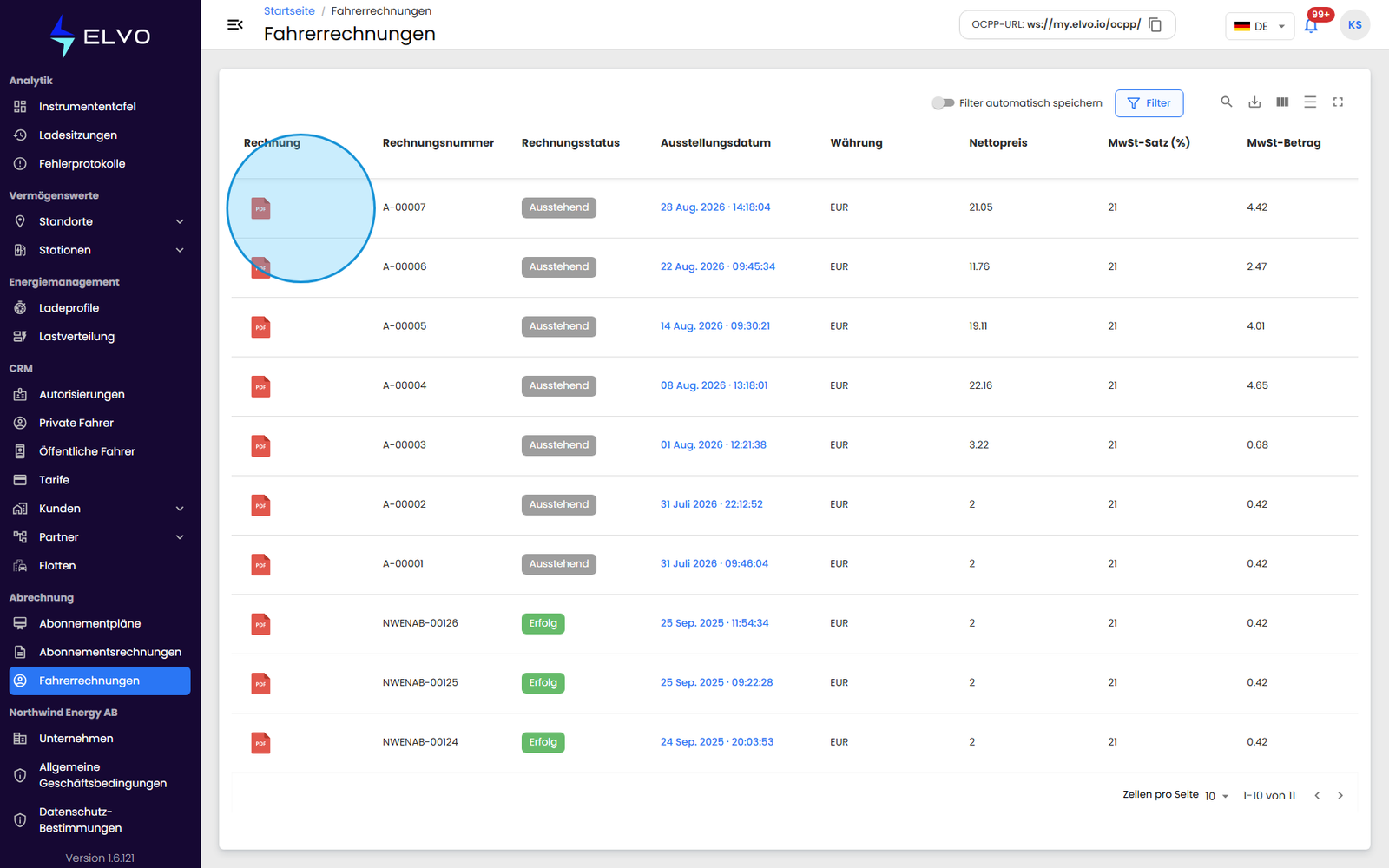Open PDF icon for invoice A-00005

[260, 327]
